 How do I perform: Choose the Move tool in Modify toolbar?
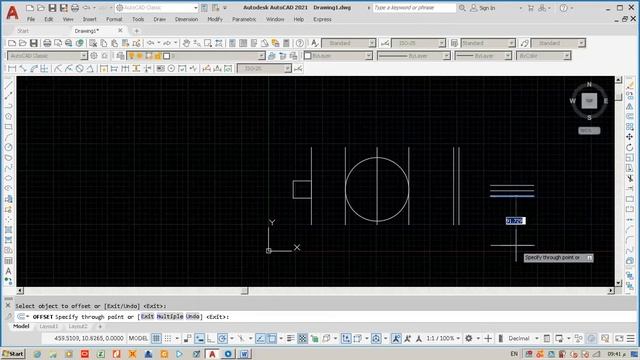click(x=630, y=137)
